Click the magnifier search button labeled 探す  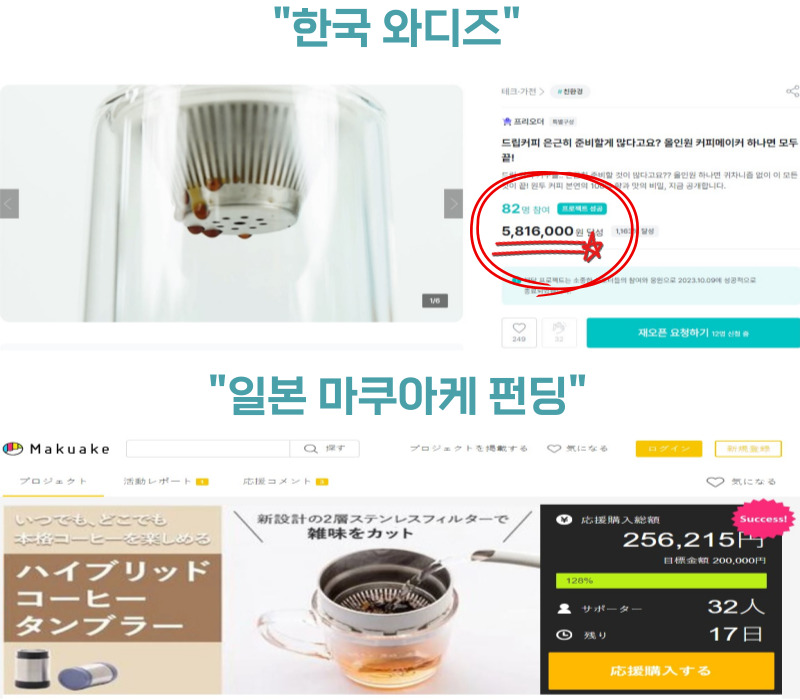point(324,448)
